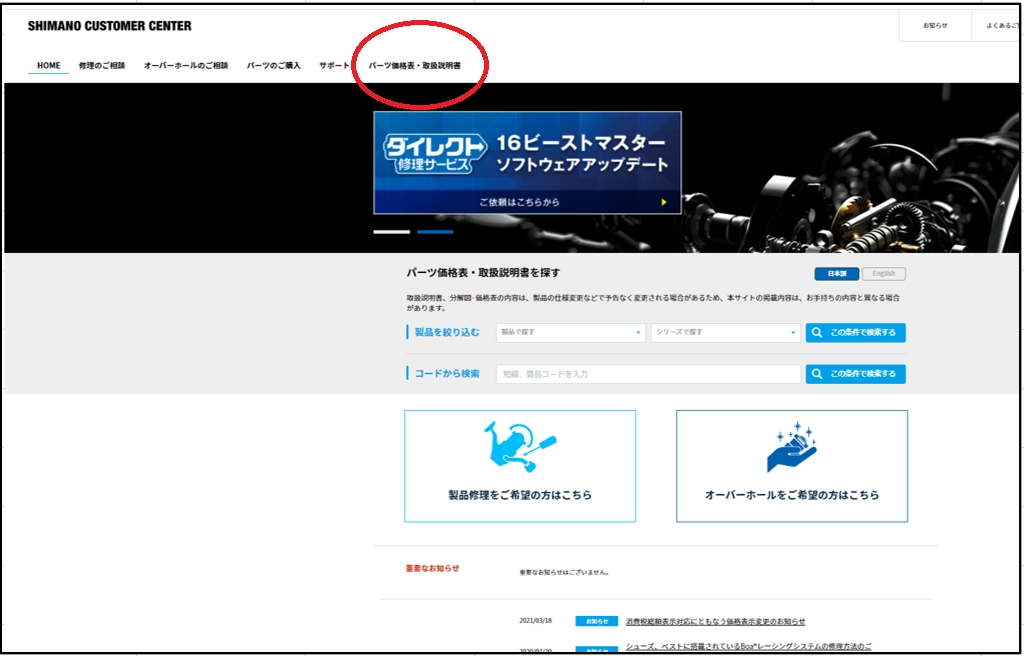Click the 製品を絞り込む label
The image size is (1024, 656).
(447, 333)
